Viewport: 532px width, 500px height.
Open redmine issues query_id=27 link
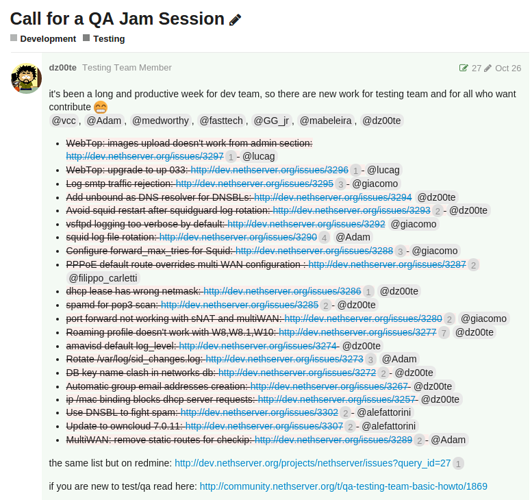coord(312,463)
